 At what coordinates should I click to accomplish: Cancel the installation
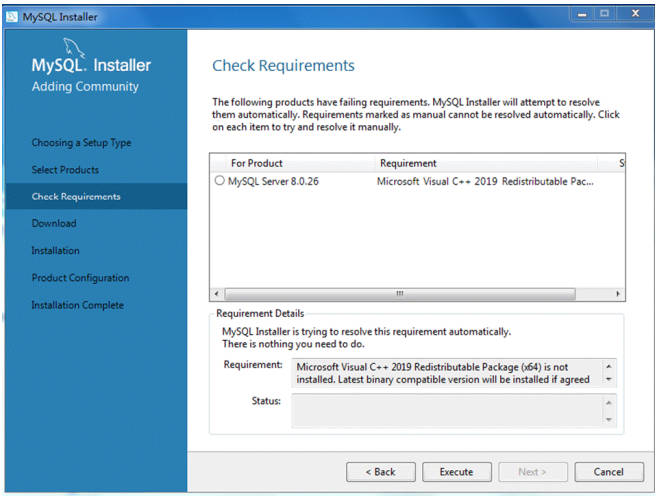pyautogui.click(x=609, y=472)
